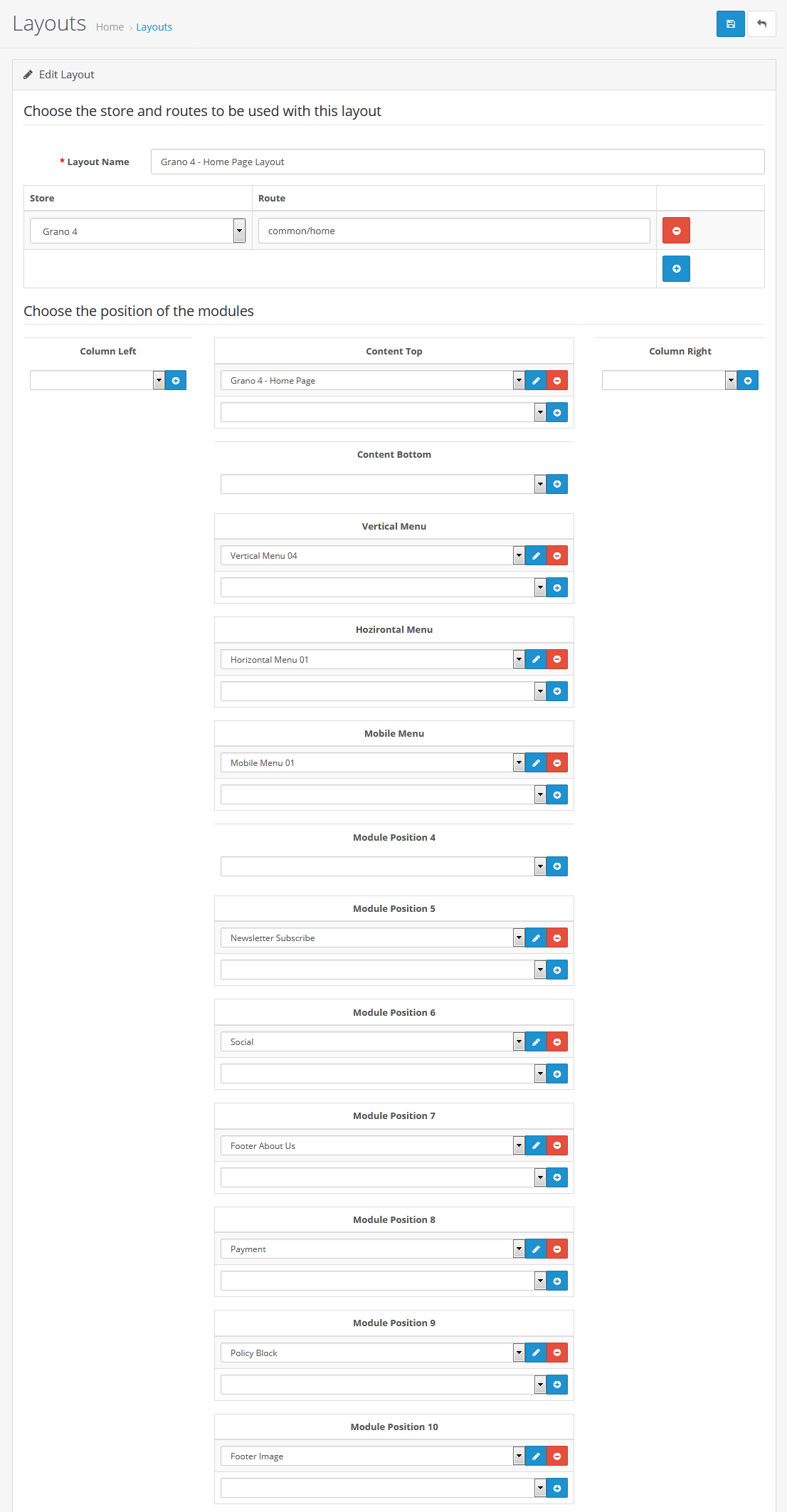Viewport: 787px width, 1512px height.
Task: Click into the Layout Name field
Action: click(458, 162)
